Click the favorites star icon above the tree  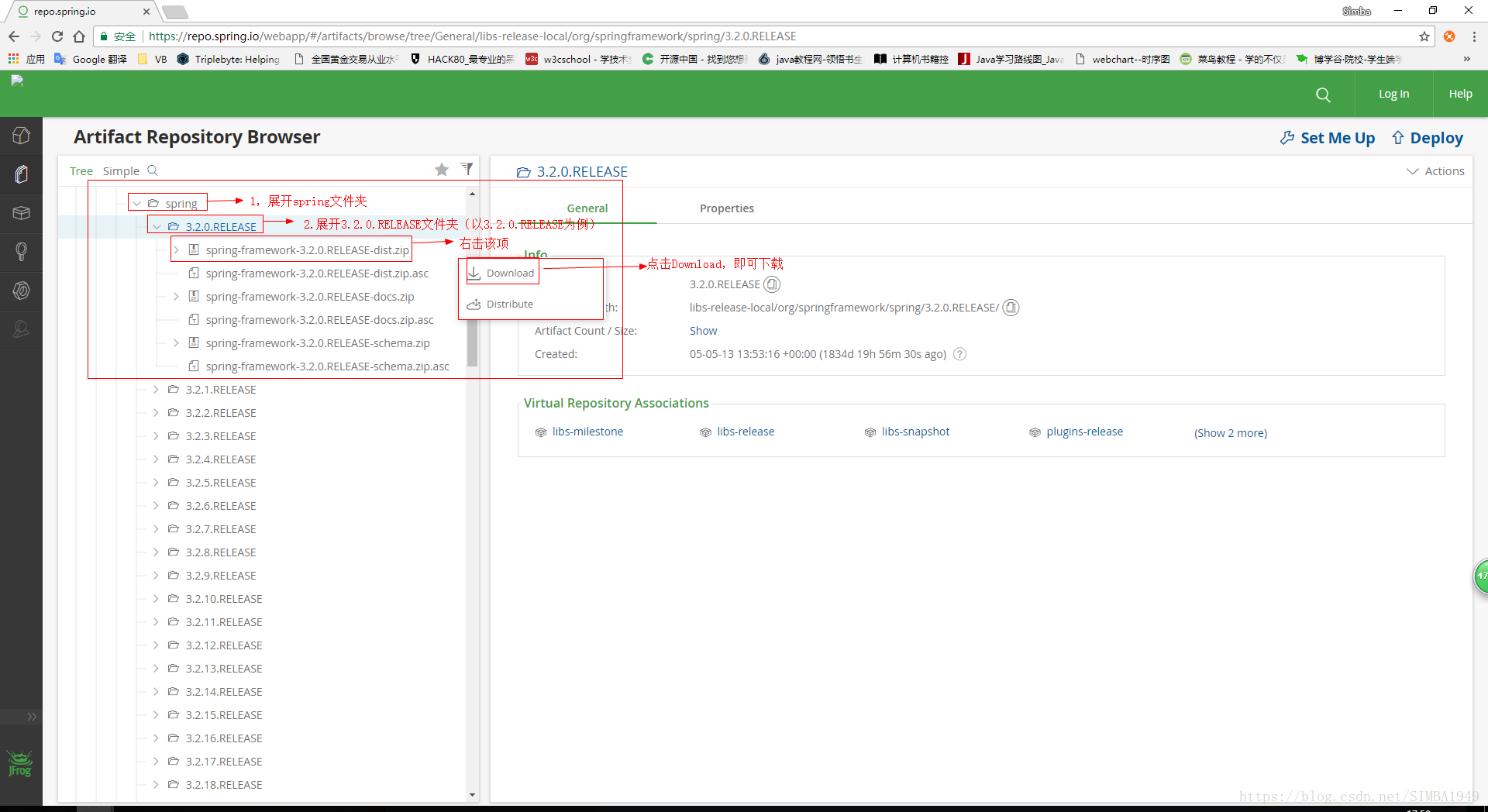pyautogui.click(x=442, y=169)
